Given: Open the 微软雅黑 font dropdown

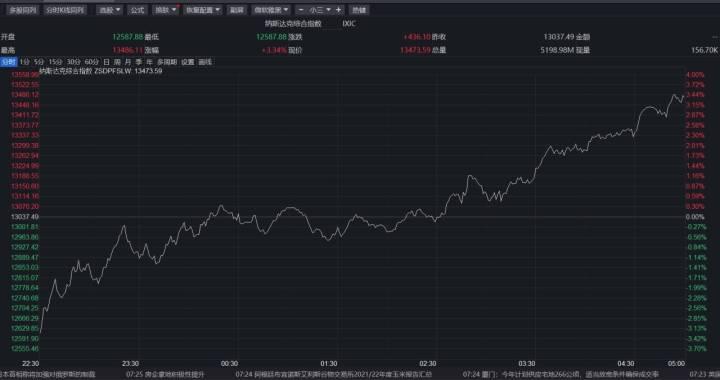Looking at the screenshot, I should pos(270,10).
